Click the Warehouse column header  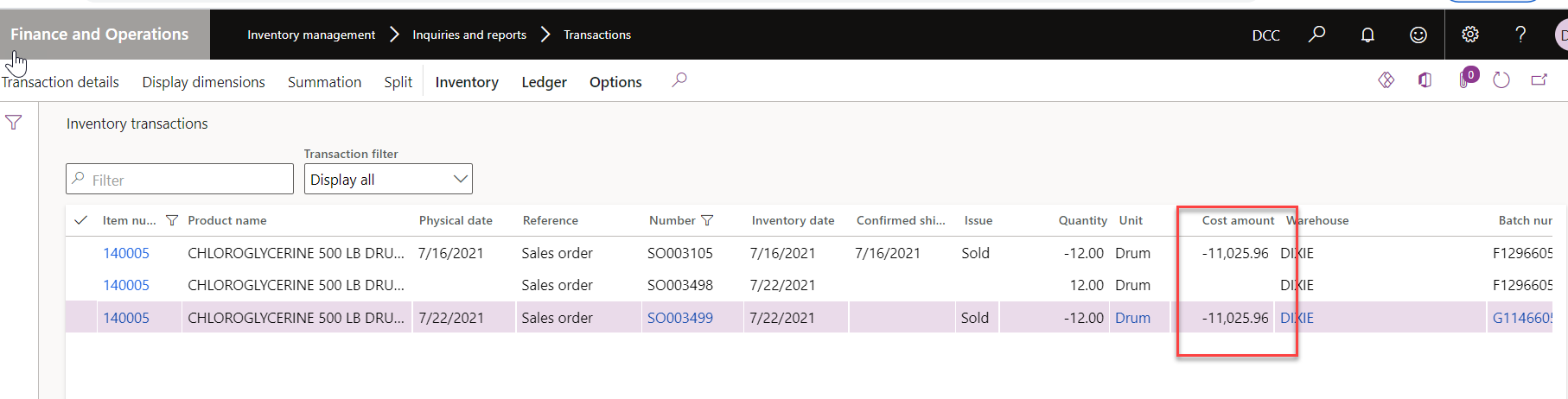[1317, 220]
